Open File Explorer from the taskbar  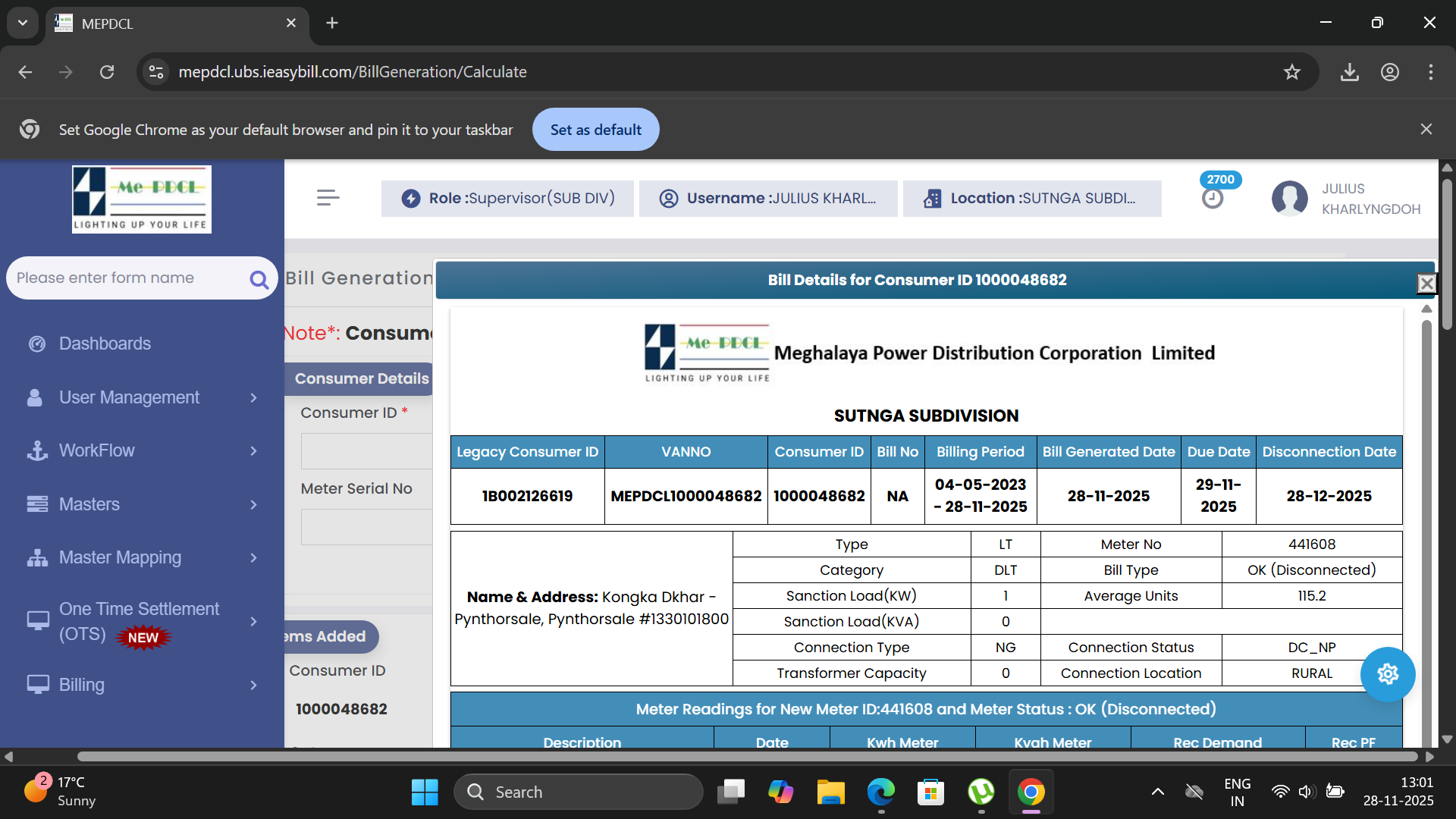[830, 792]
